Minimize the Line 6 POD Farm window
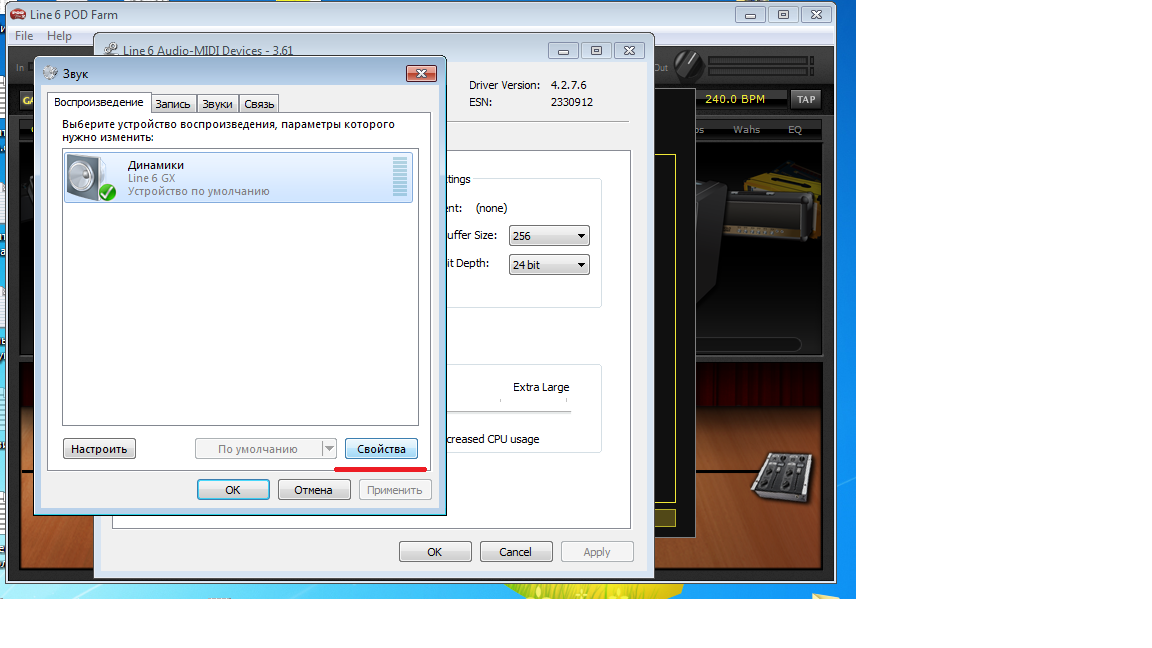1152x648 pixels. [750, 15]
